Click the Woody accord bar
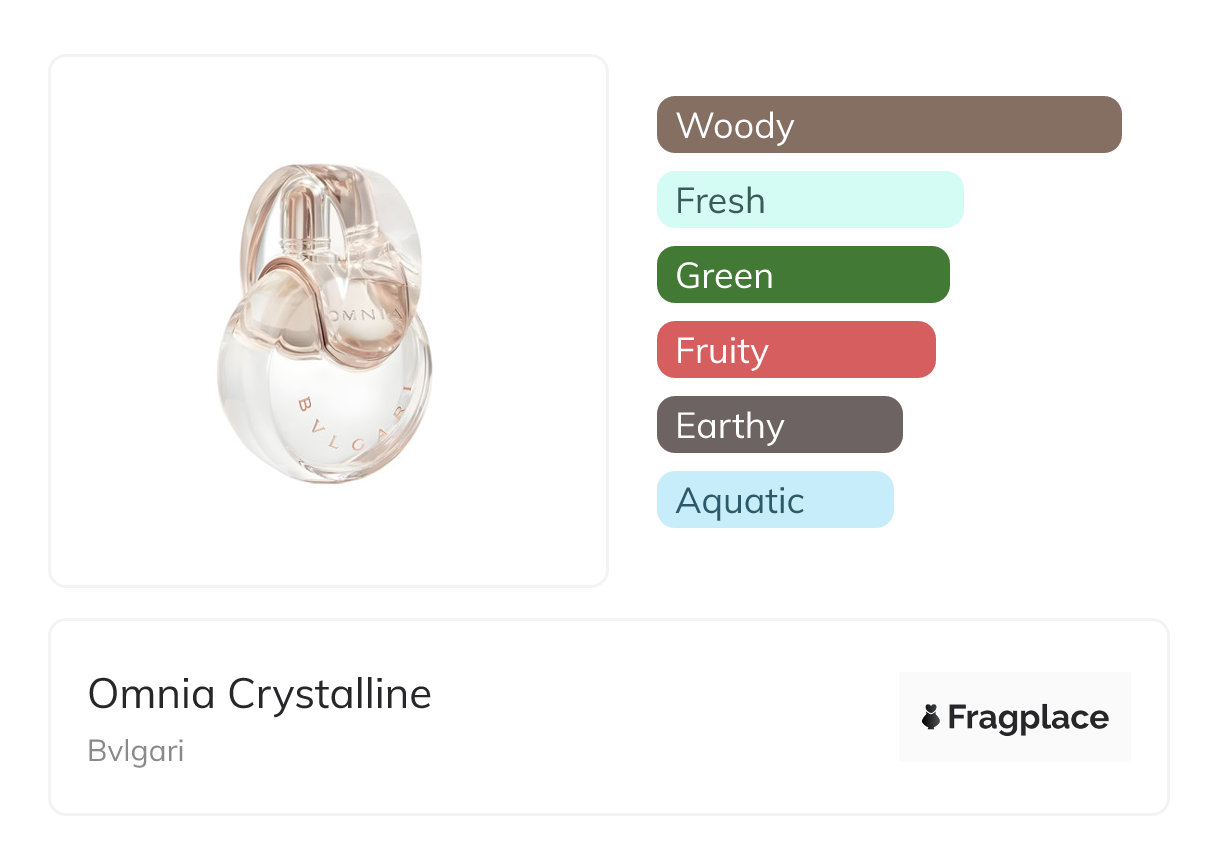 coord(888,125)
